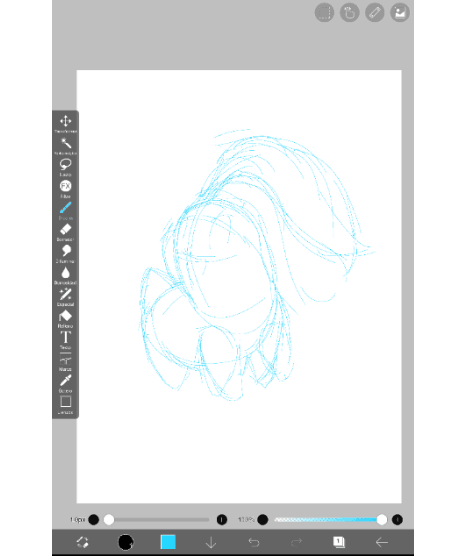Pick the Borrador eraser tool
This screenshot has height=556, width=466.
click(66, 232)
